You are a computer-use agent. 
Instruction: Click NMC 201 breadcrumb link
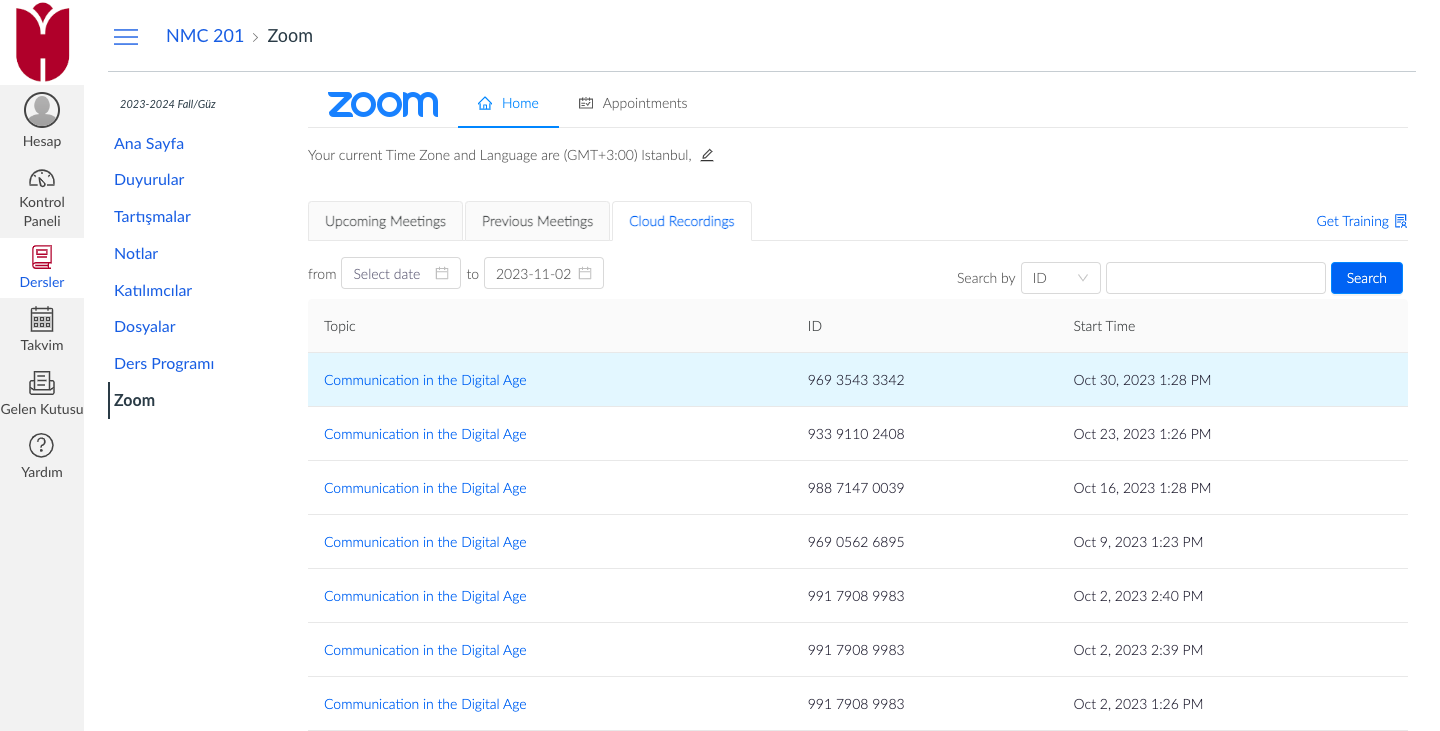pos(205,36)
